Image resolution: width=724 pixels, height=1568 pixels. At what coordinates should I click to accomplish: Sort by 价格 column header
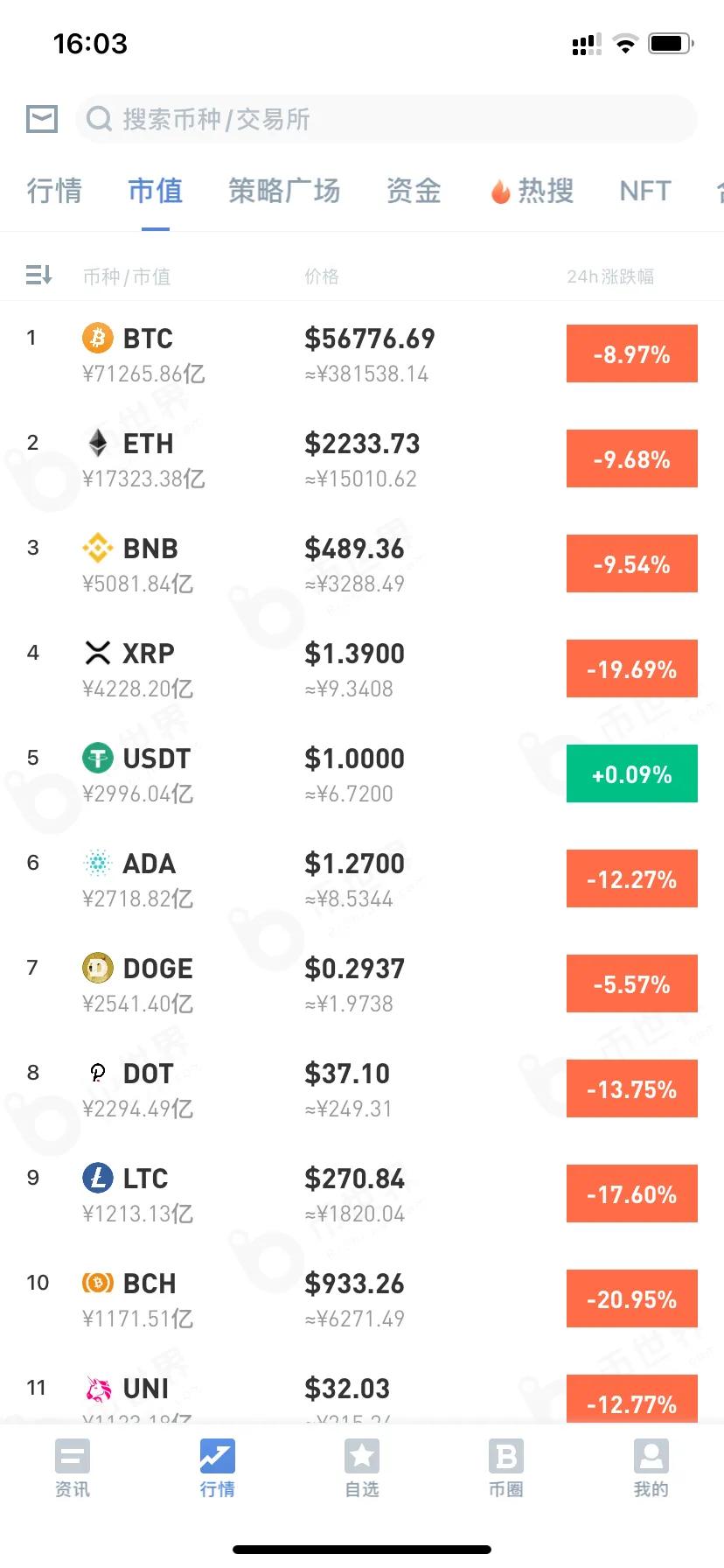322,276
